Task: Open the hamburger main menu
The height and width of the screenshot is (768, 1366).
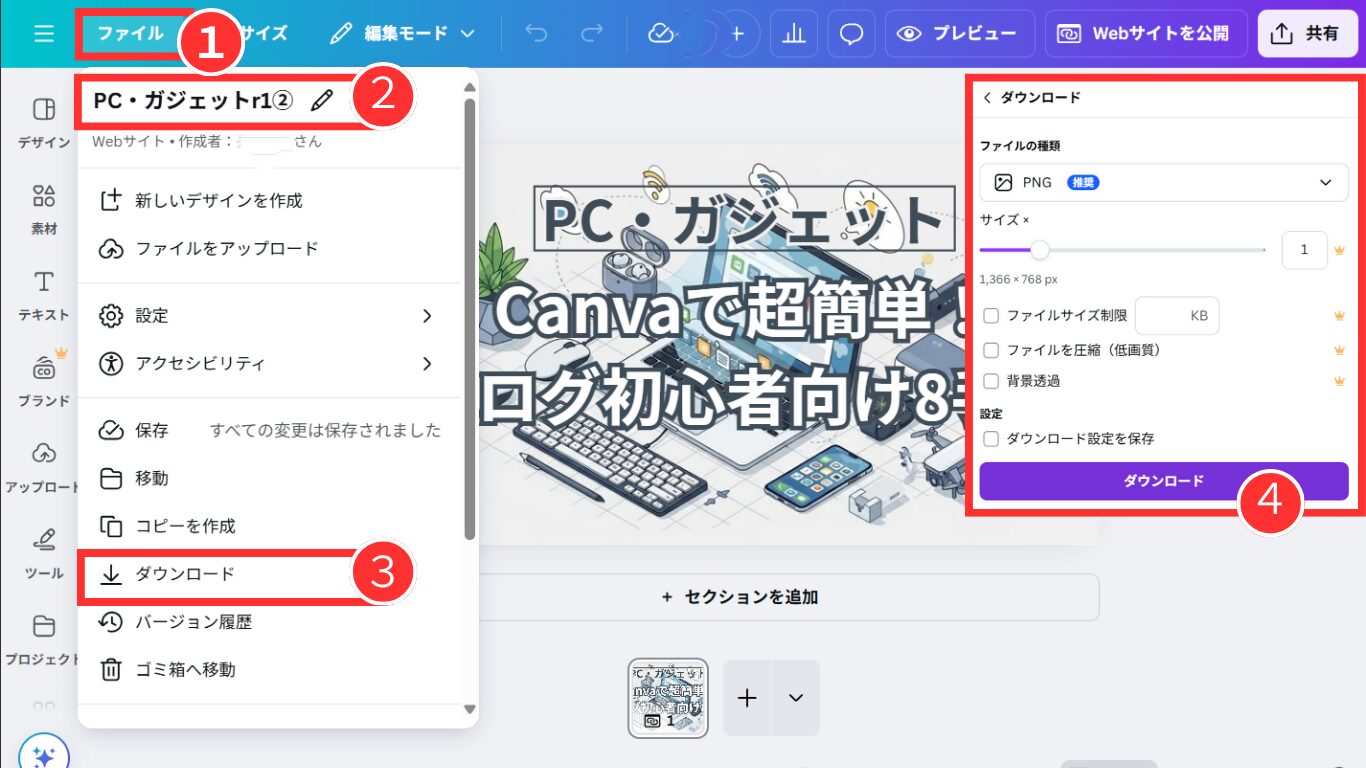Action: point(44,33)
